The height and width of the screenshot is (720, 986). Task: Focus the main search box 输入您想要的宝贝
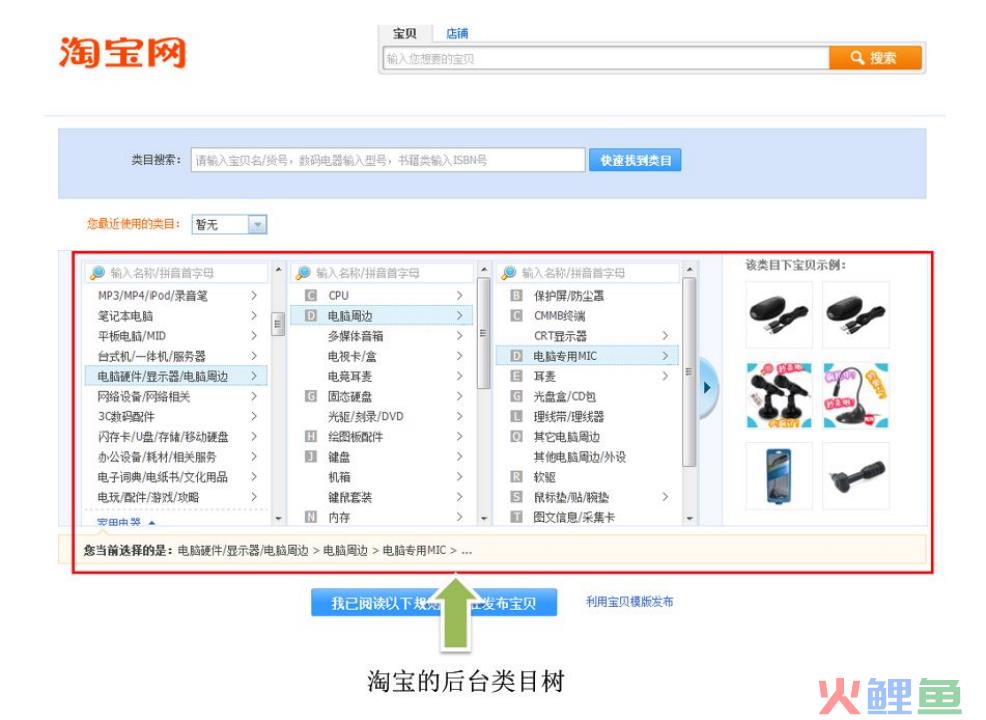(x=606, y=58)
